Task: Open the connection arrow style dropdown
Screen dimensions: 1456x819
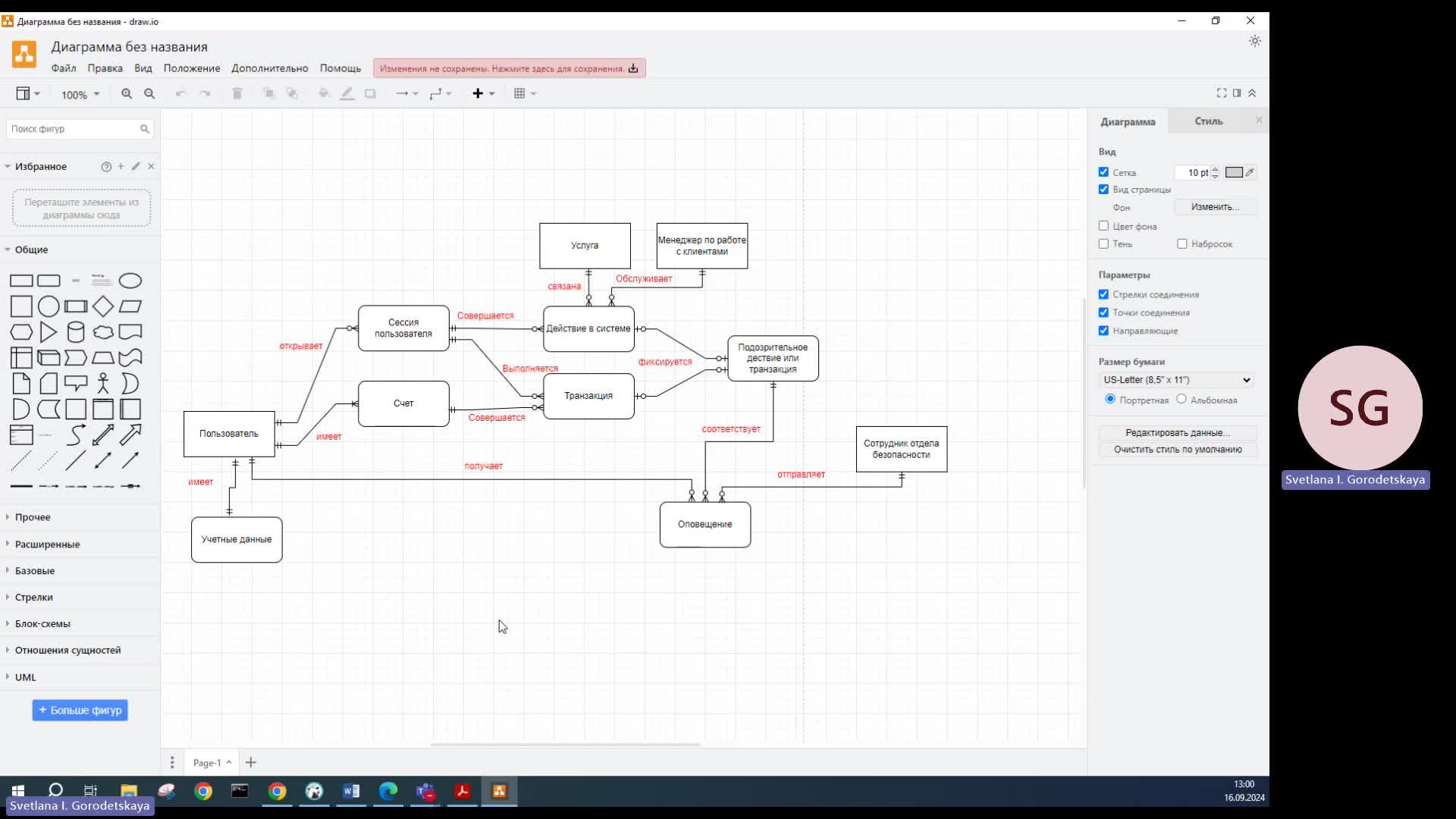Action: [407, 94]
